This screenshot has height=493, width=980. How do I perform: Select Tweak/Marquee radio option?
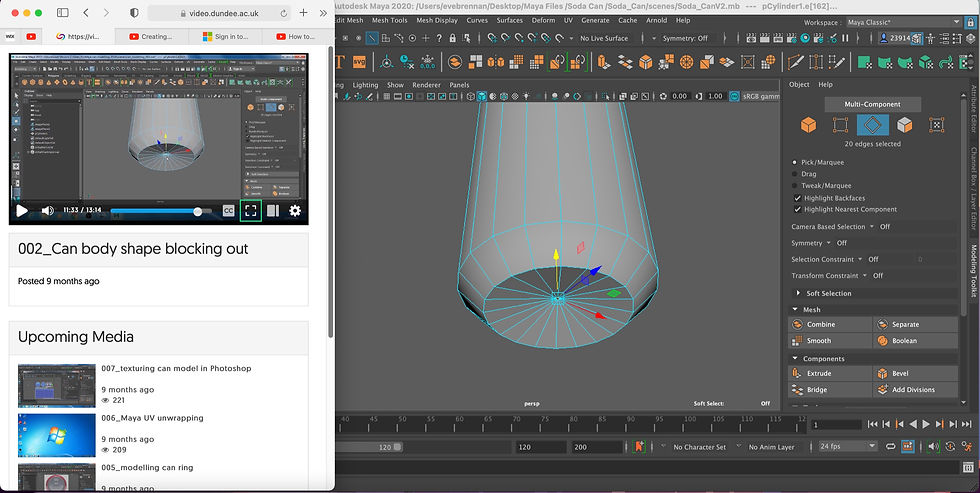click(795, 186)
